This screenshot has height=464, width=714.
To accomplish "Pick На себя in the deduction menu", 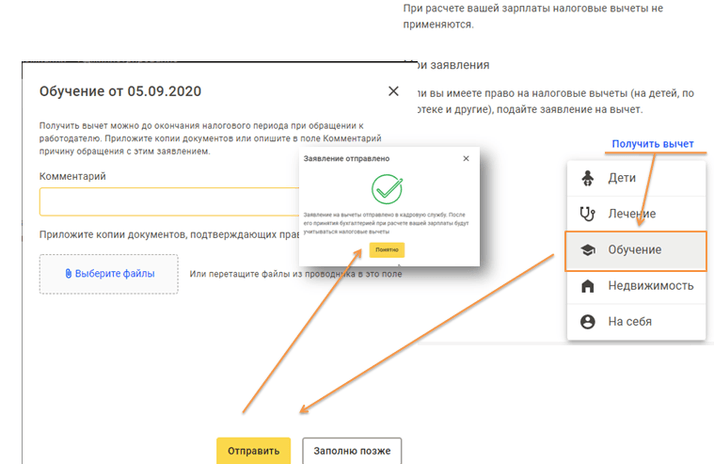I will pyautogui.click(x=636, y=321).
